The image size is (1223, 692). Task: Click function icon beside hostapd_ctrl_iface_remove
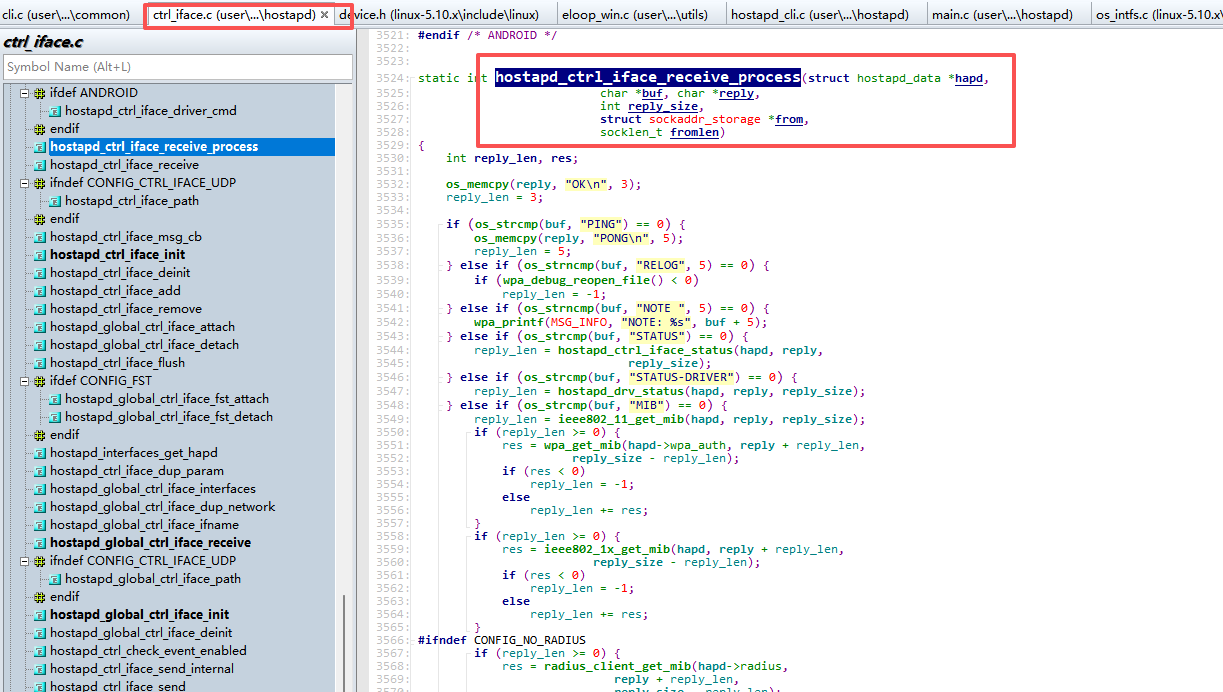tap(40, 309)
